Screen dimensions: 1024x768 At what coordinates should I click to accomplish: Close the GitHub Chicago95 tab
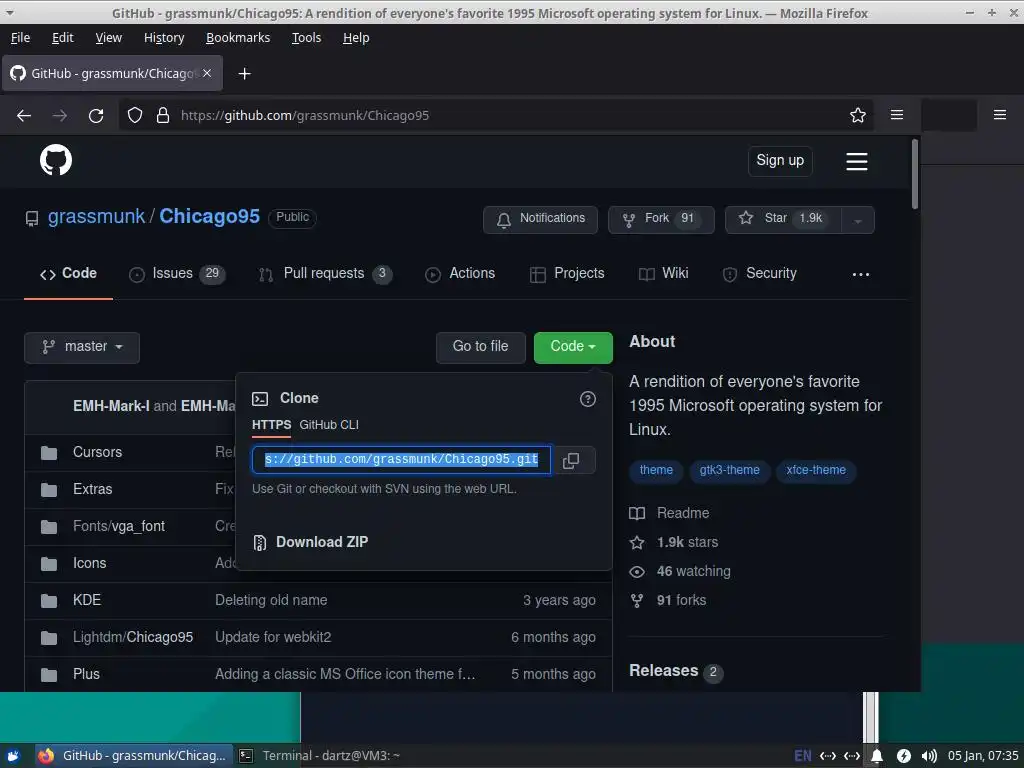coord(207,73)
